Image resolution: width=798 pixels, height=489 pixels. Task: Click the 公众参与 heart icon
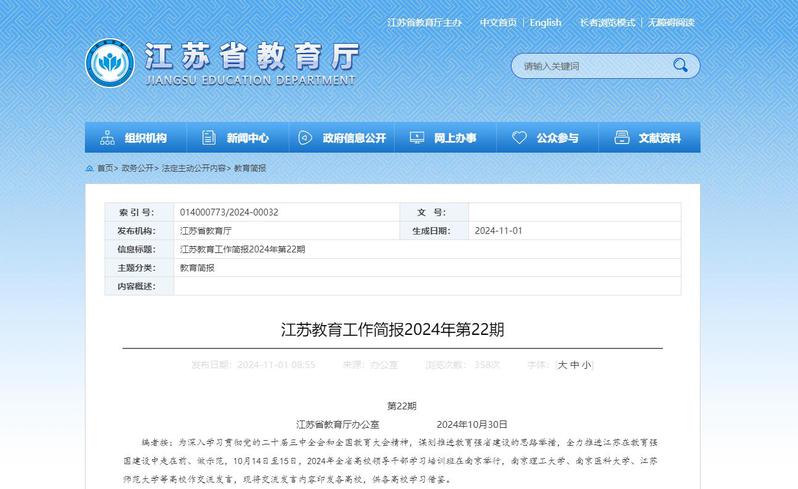519,138
